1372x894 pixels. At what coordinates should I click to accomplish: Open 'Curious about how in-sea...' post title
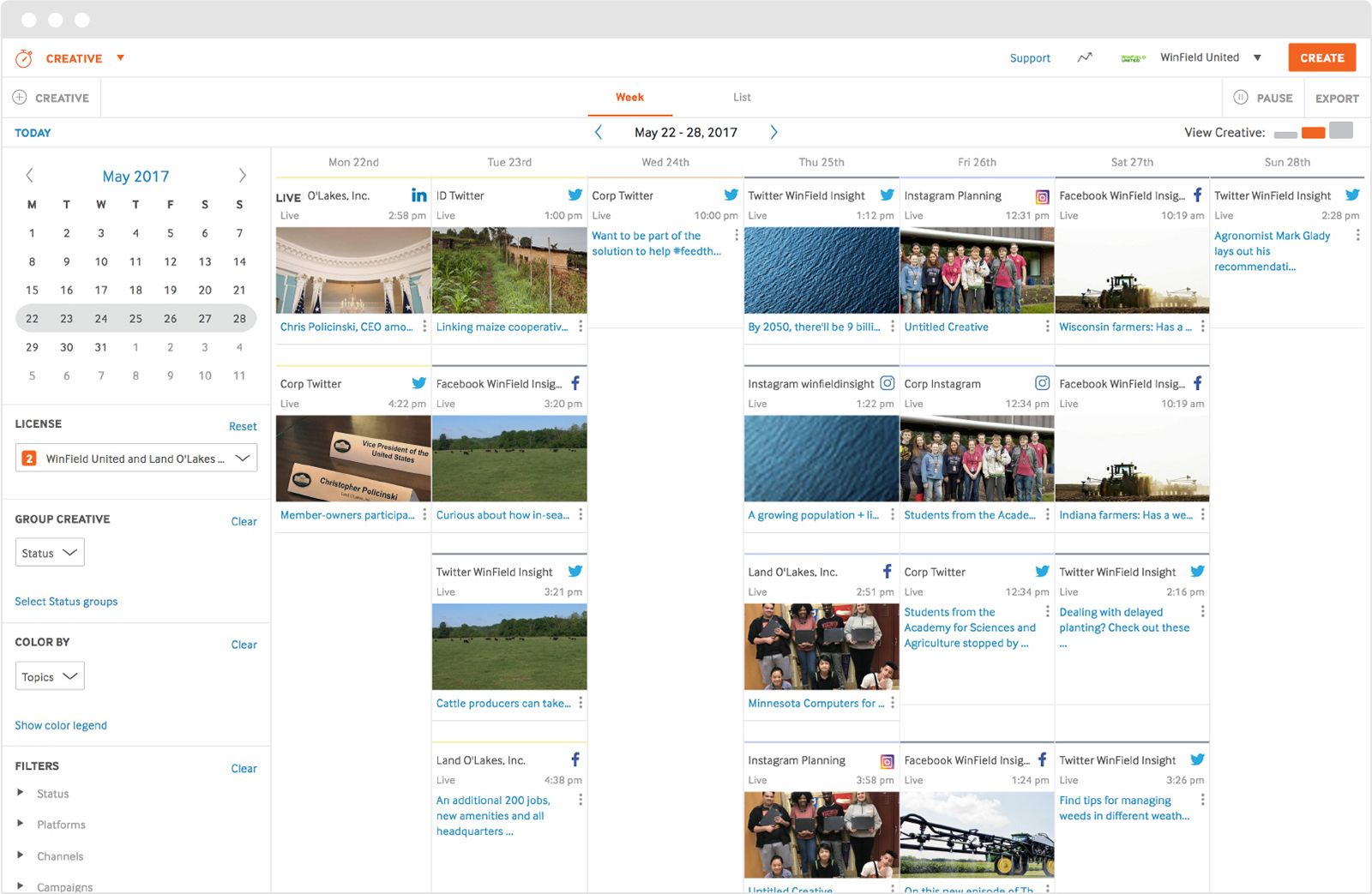click(502, 515)
